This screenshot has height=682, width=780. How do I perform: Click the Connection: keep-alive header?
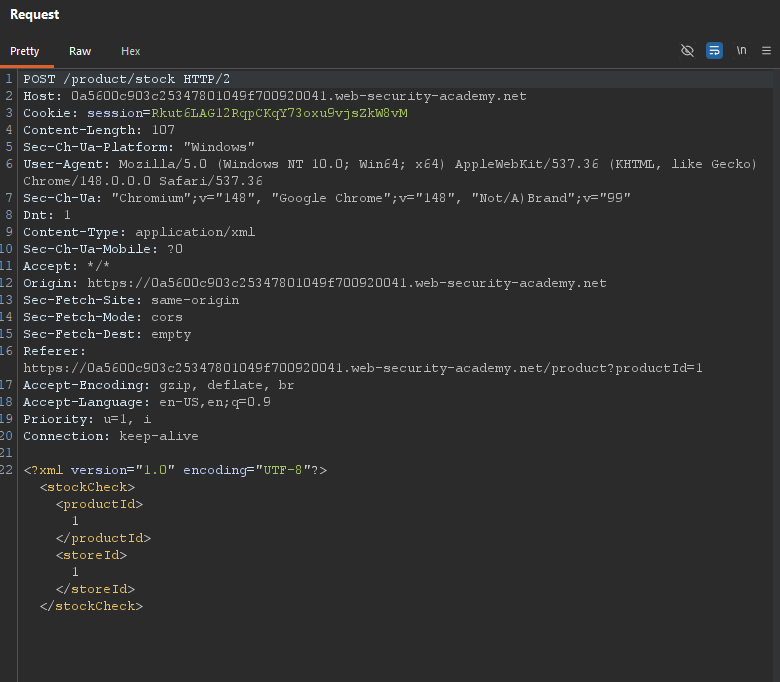pyautogui.click(x=111, y=436)
